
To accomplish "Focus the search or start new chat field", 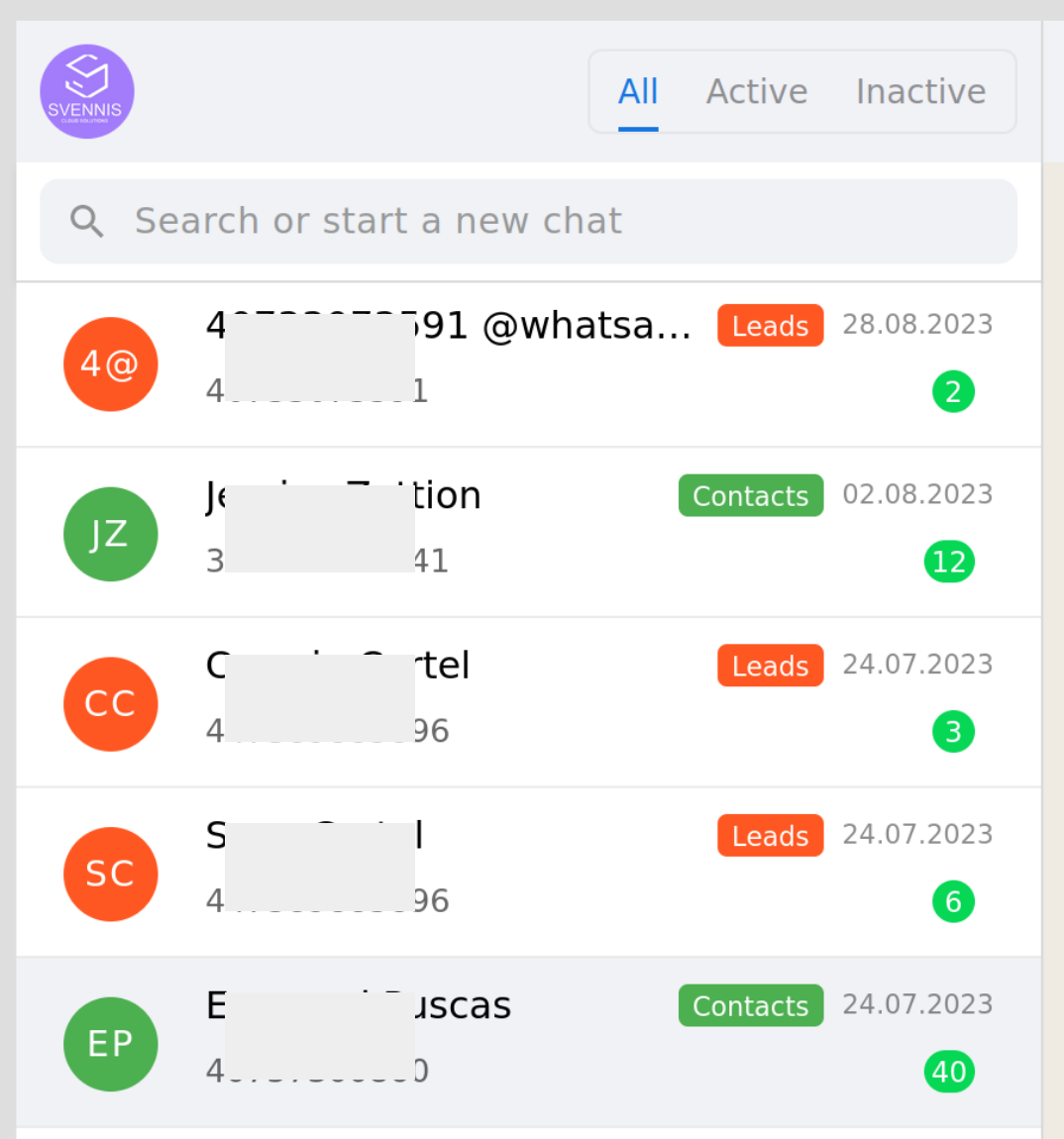I will (528, 221).
